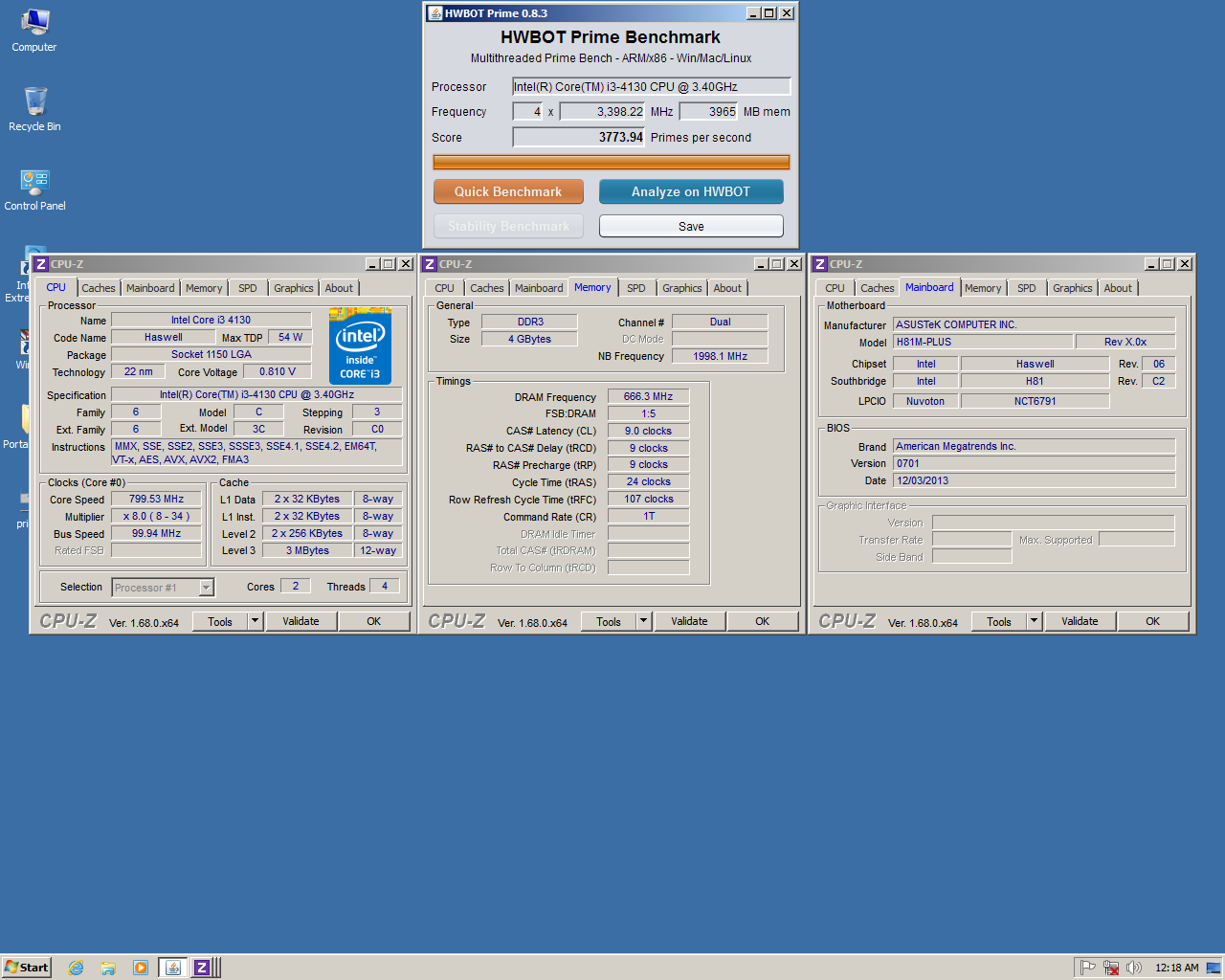Open the Computer desktop icon
Viewport: 1225px width, 980px height.
(x=34, y=31)
